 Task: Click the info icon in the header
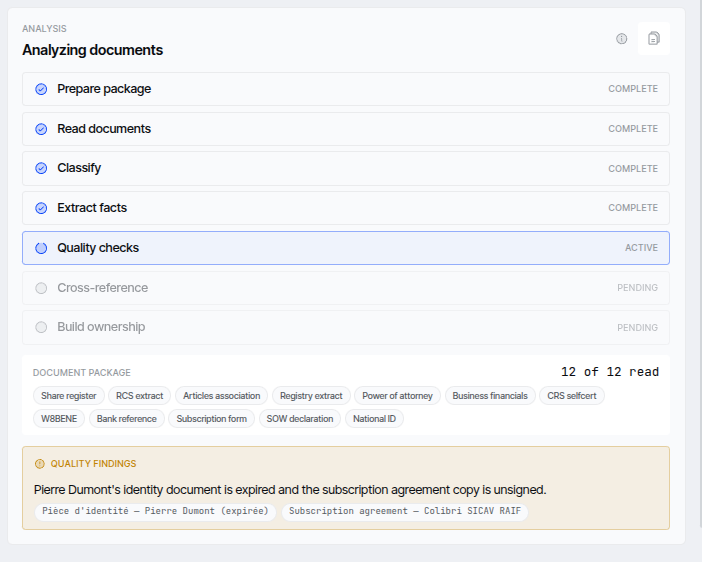tap(621, 39)
